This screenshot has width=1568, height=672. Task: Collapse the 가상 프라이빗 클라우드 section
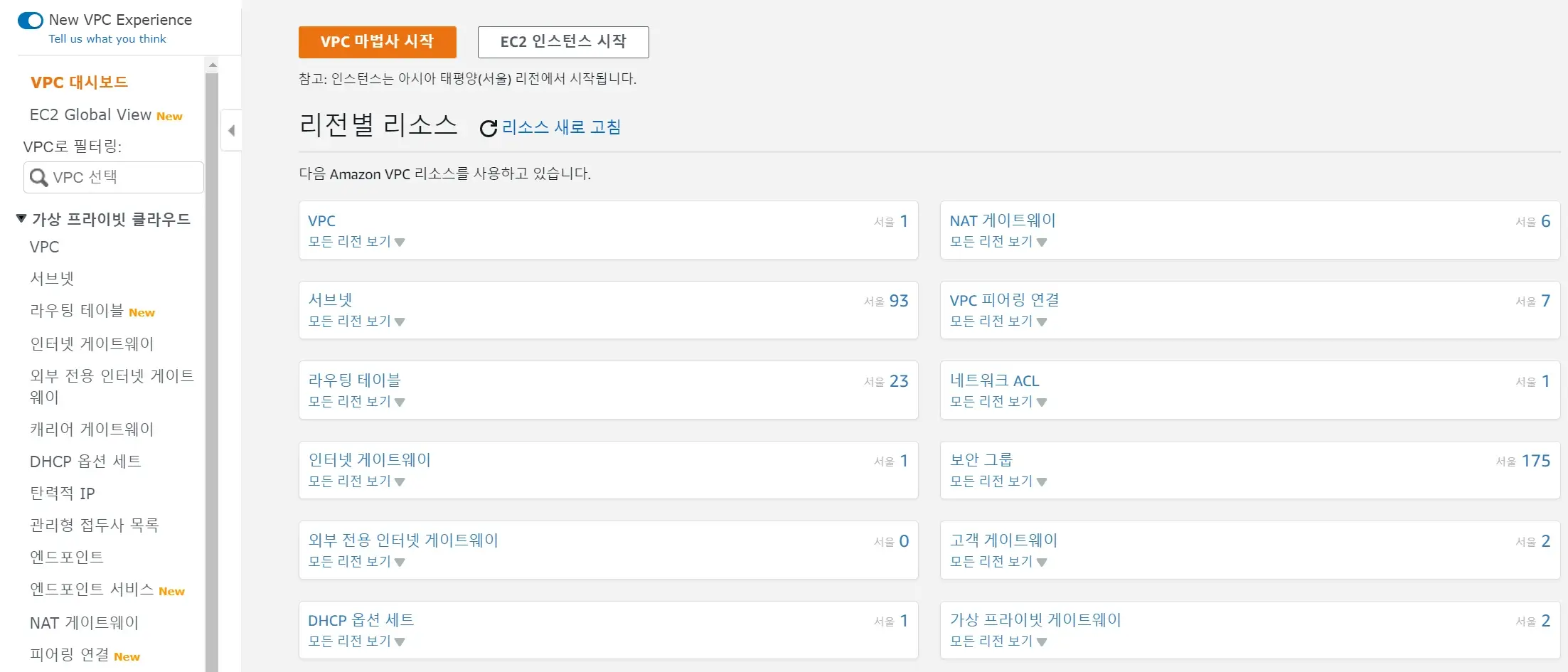coord(21,218)
